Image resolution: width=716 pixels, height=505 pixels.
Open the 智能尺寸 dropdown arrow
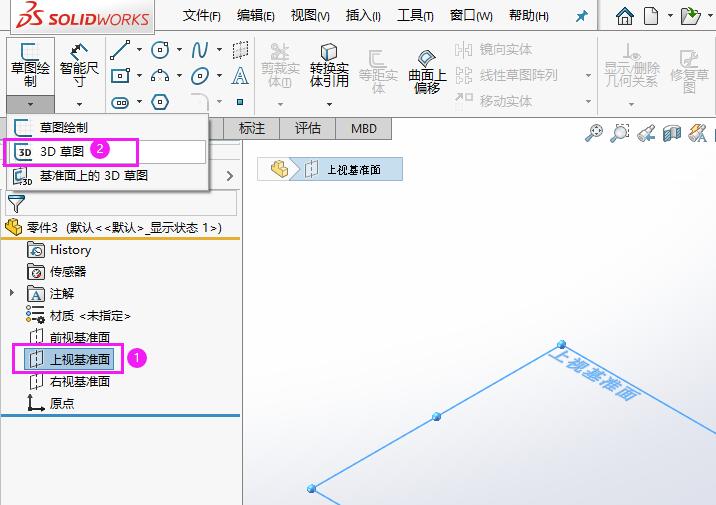[79, 105]
